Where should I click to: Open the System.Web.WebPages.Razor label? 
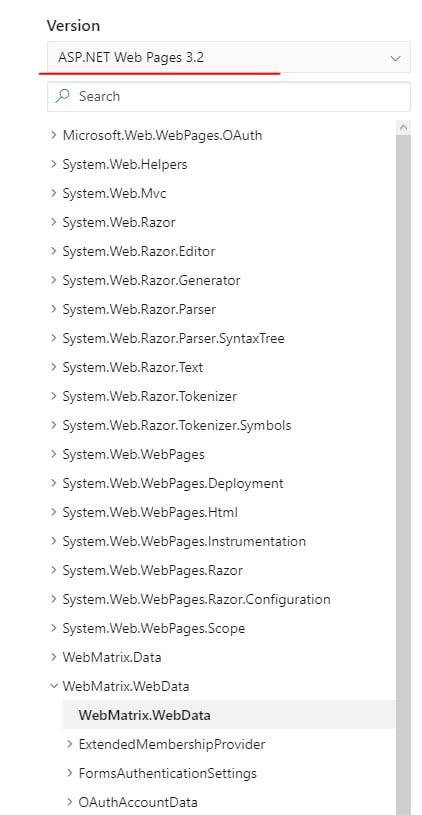point(152,571)
